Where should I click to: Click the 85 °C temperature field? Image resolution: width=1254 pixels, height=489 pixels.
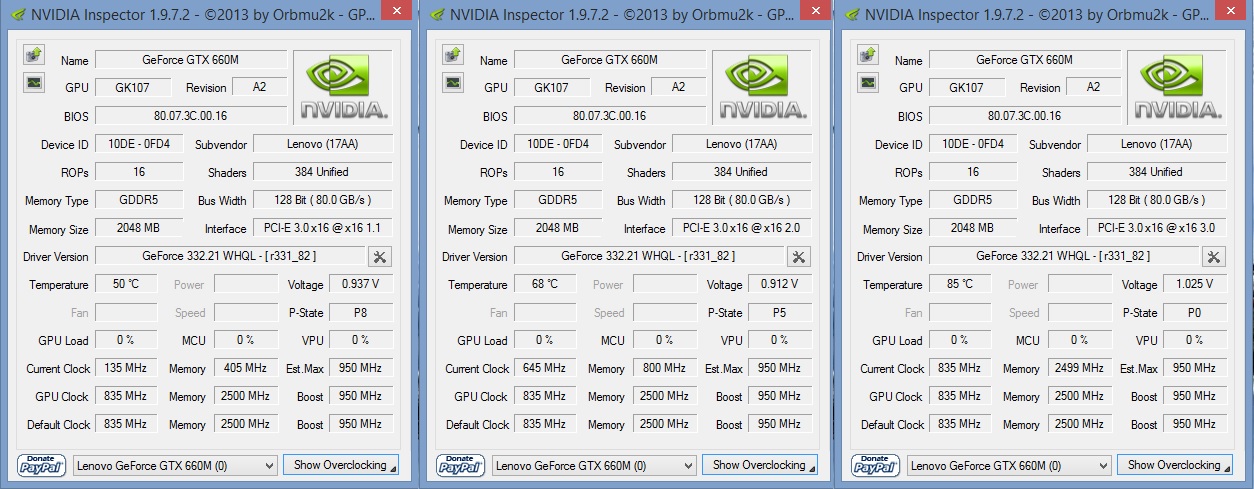click(x=960, y=285)
